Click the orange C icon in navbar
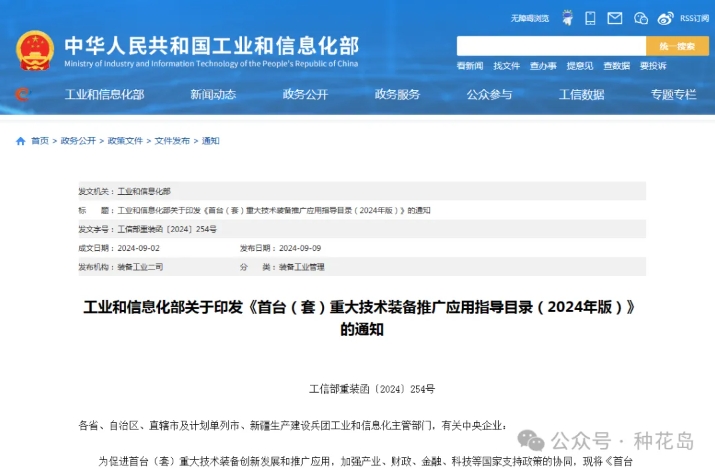The image size is (715, 470). tap(22, 95)
